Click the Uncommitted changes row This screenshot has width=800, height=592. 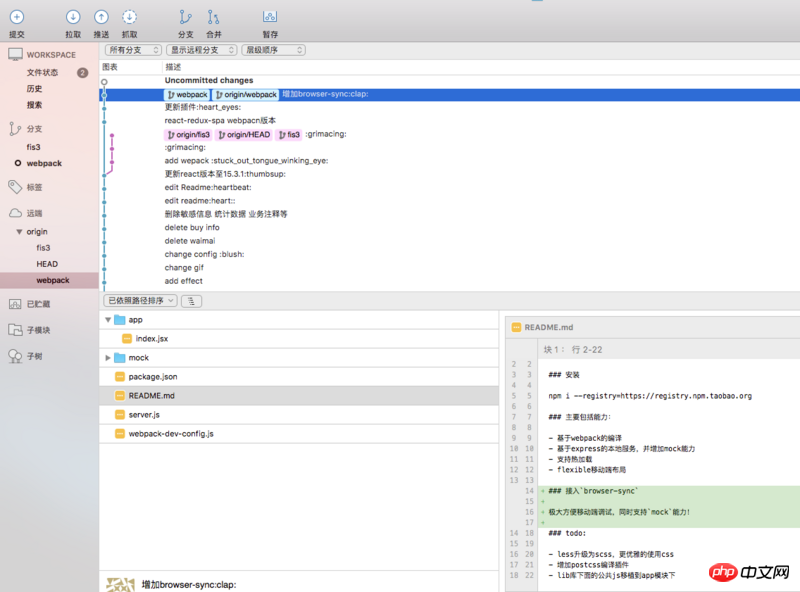[x=449, y=81]
